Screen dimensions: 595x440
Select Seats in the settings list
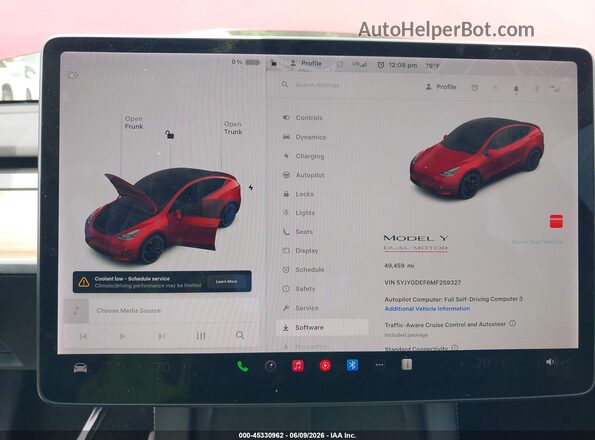pyautogui.click(x=298, y=232)
